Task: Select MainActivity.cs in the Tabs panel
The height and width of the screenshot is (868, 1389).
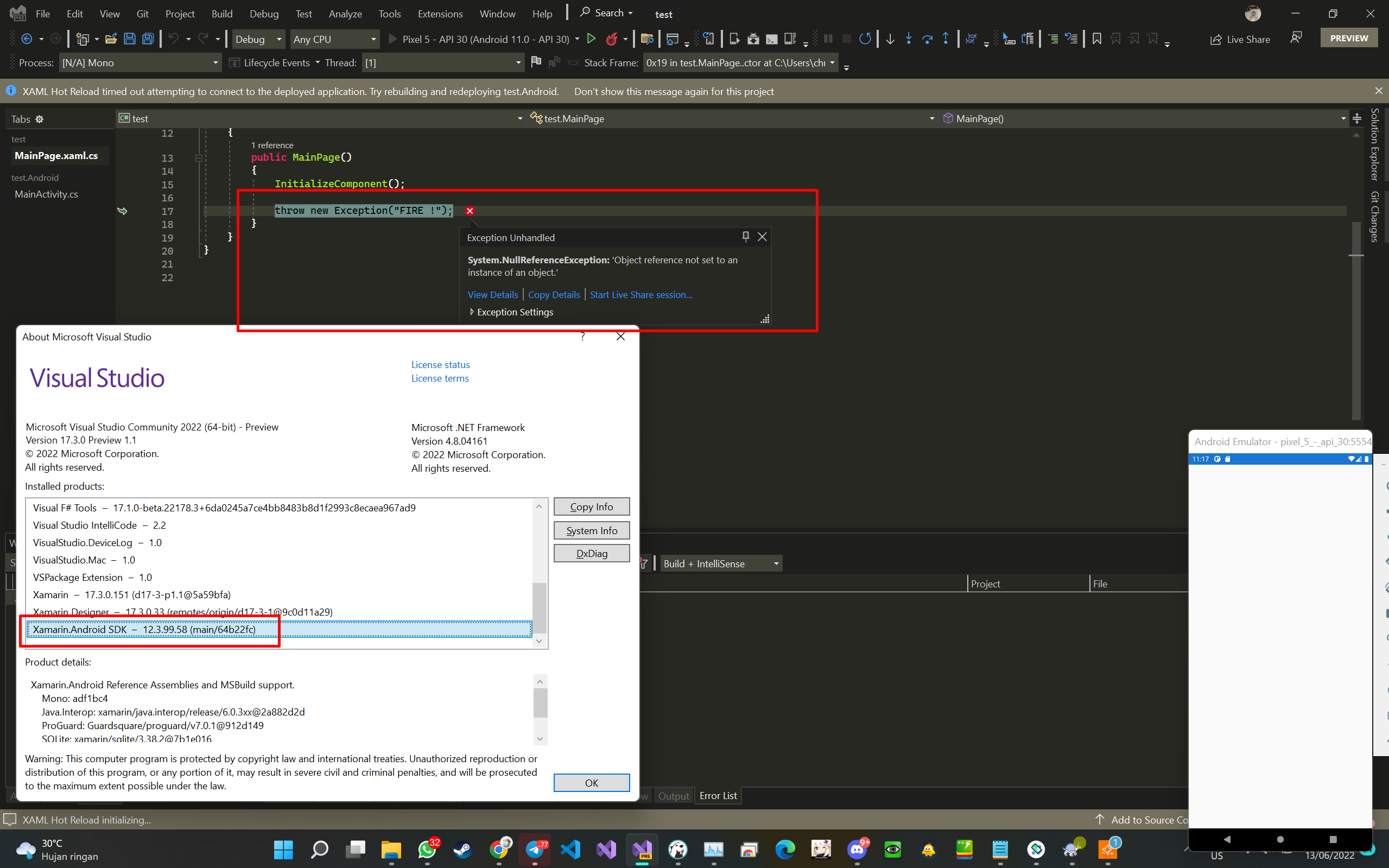Action: (47, 194)
